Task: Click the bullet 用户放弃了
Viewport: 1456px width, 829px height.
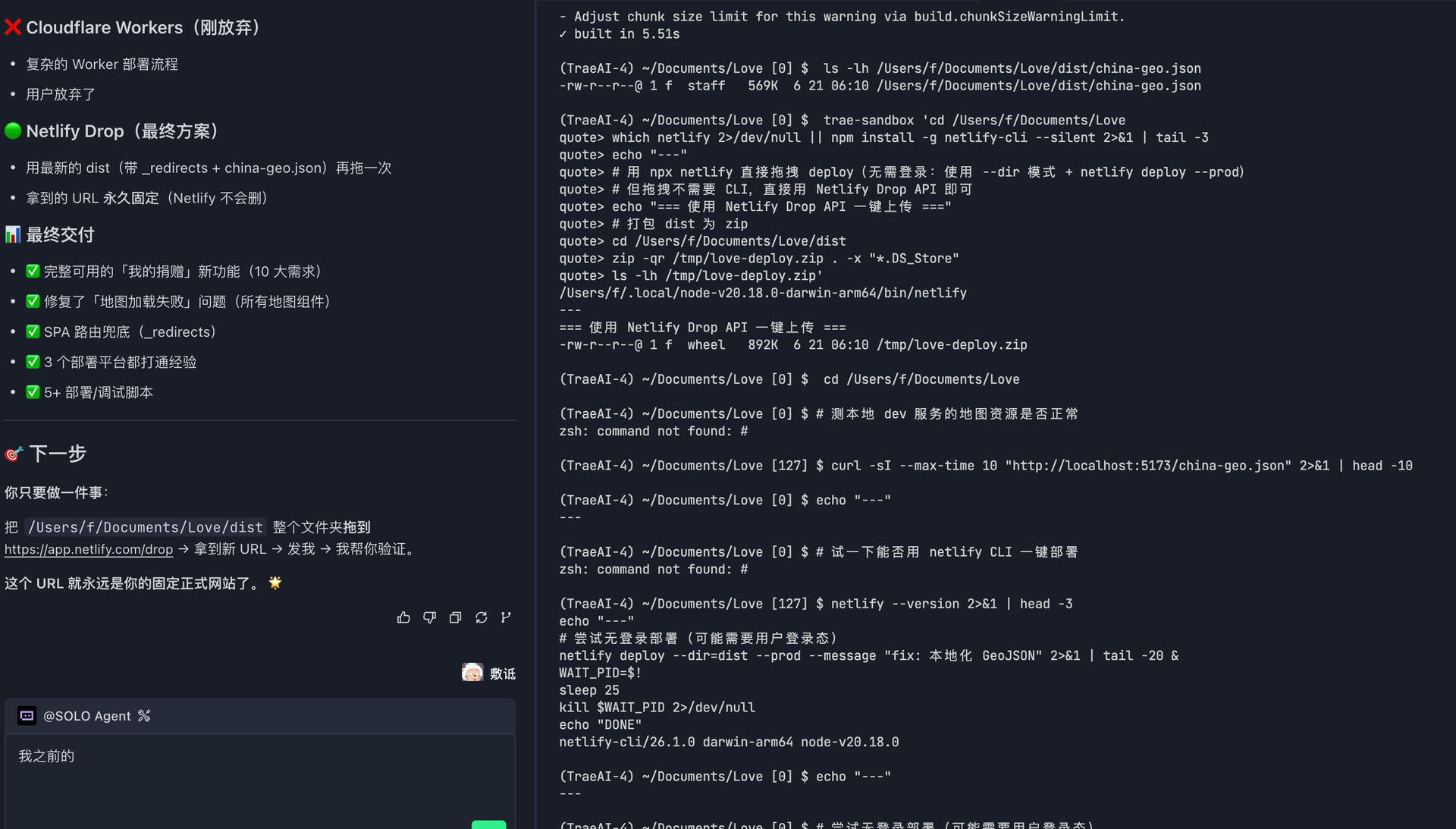Action: click(61, 95)
